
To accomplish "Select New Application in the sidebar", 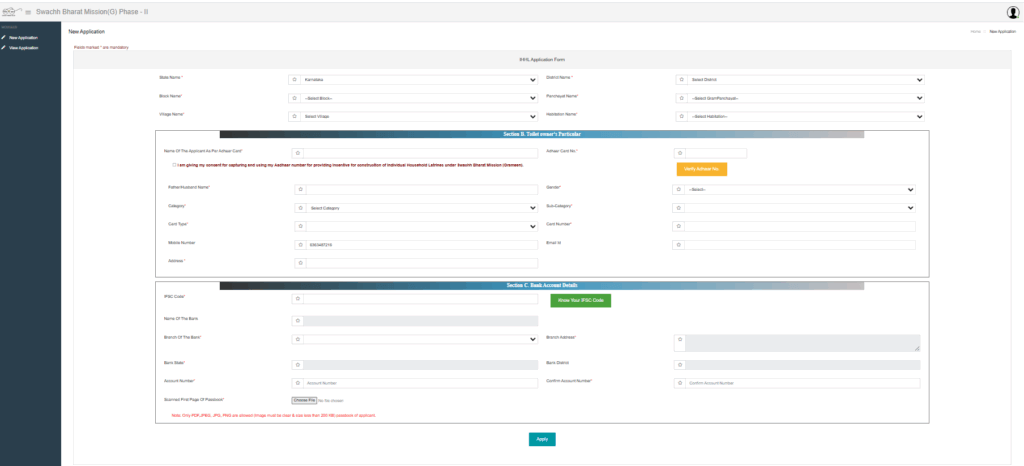I will pos(23,38).
